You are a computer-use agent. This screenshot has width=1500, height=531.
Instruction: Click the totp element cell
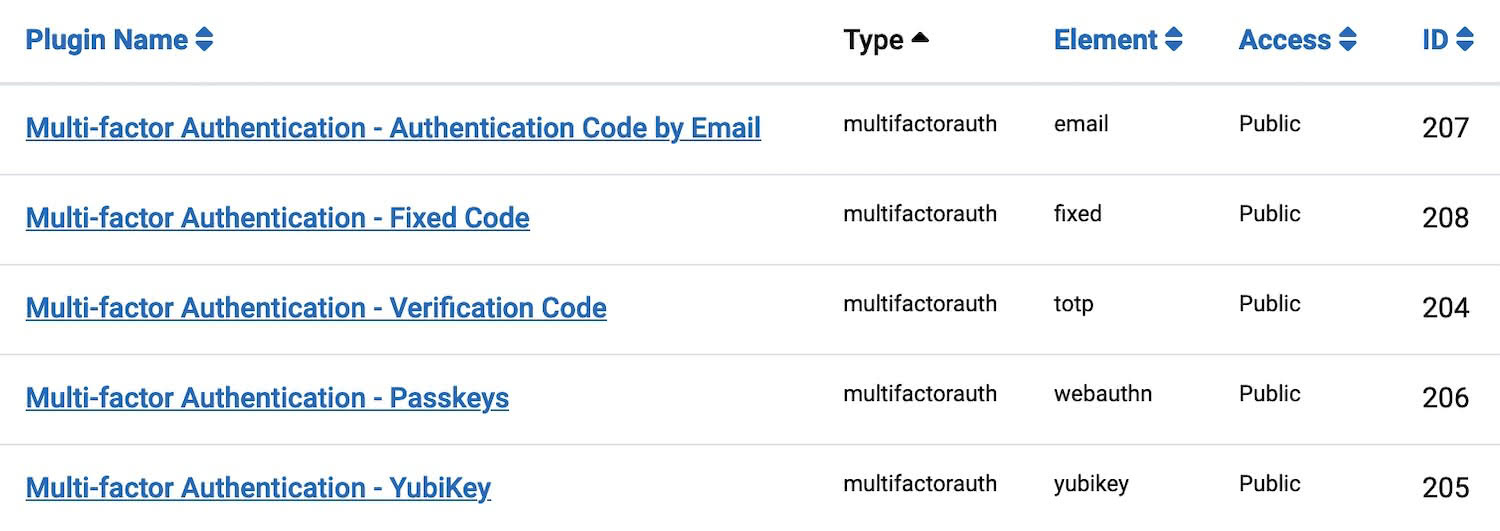(1073, 304)
